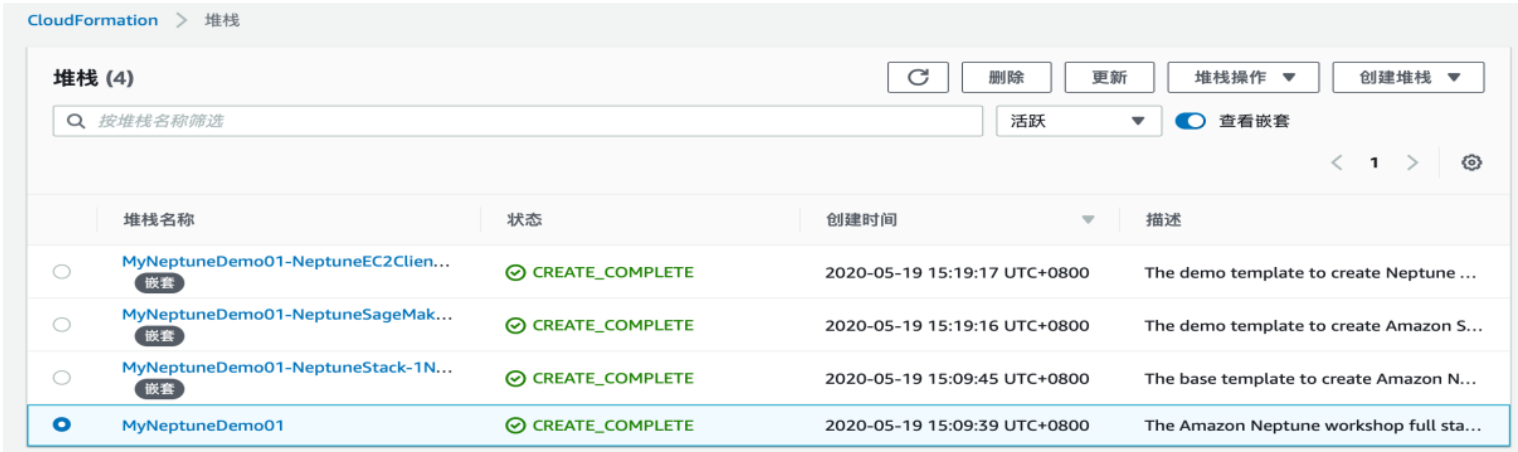Open MyNeptuneDemo01-NeptuneSageMak... stack link

[x=287, y=315]
